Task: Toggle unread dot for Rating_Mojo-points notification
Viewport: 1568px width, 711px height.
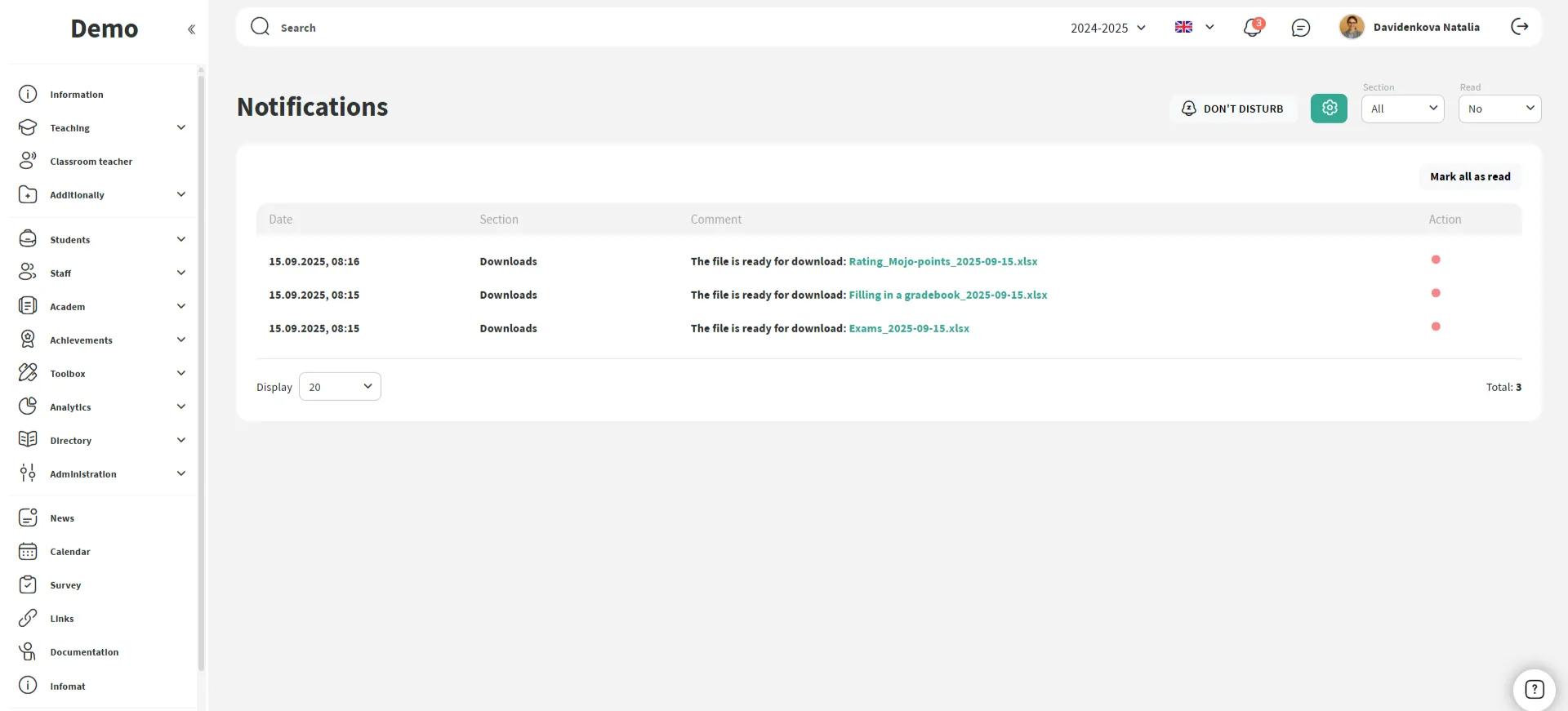Action: click(x=1435, y=260)
